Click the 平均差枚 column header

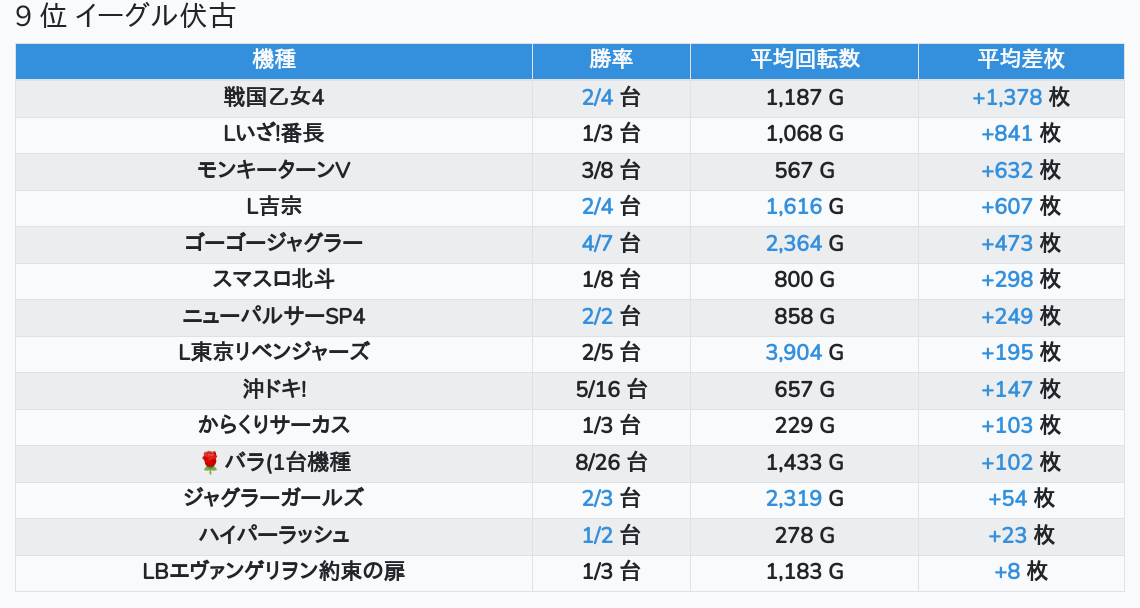click(1020, 60)
